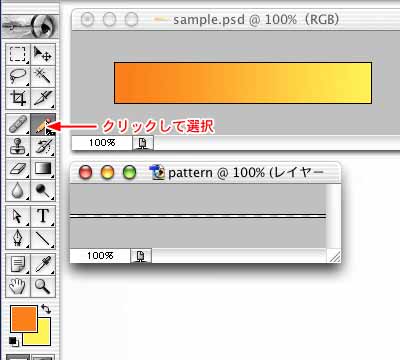The height and width of the screenshot is (360, 400).
Task: Select the Zoom magnifier tool
Action: [x=43, y=286]
